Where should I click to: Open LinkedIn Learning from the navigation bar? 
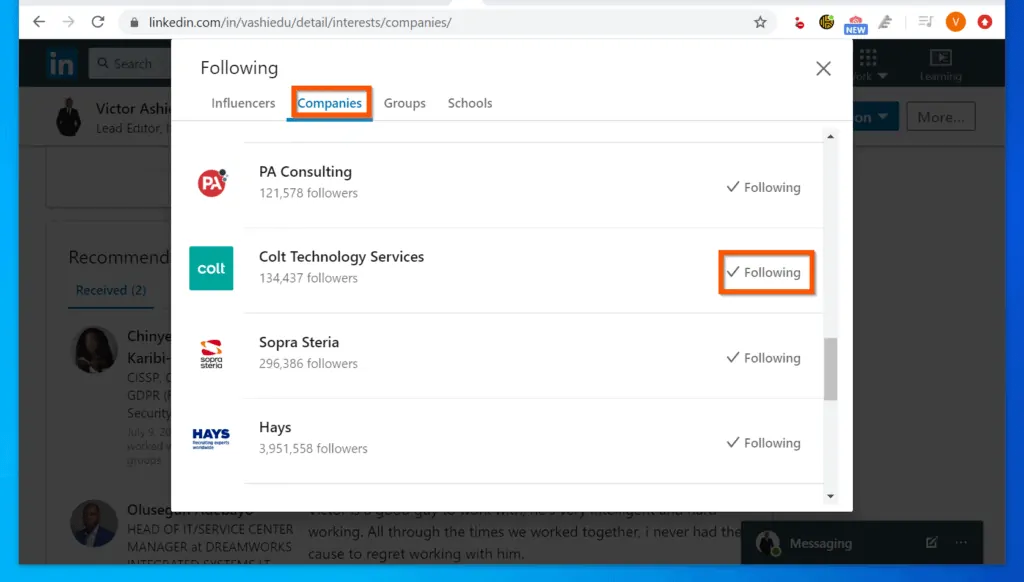coord(941,62)
